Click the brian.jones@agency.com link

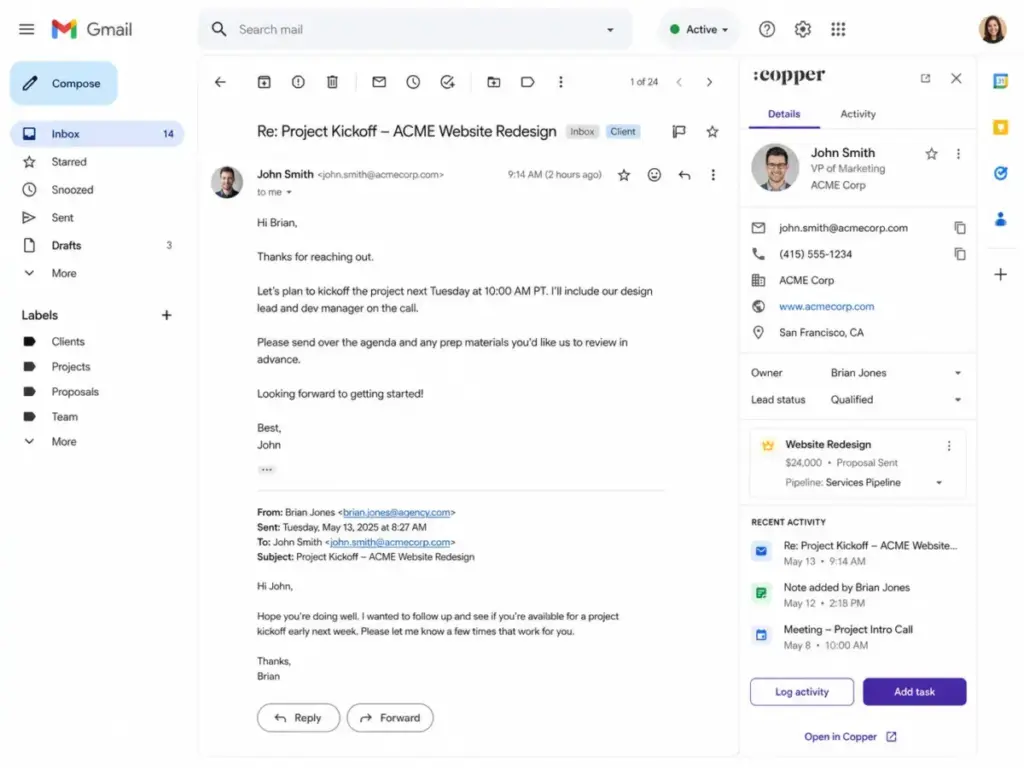point(396,513)
